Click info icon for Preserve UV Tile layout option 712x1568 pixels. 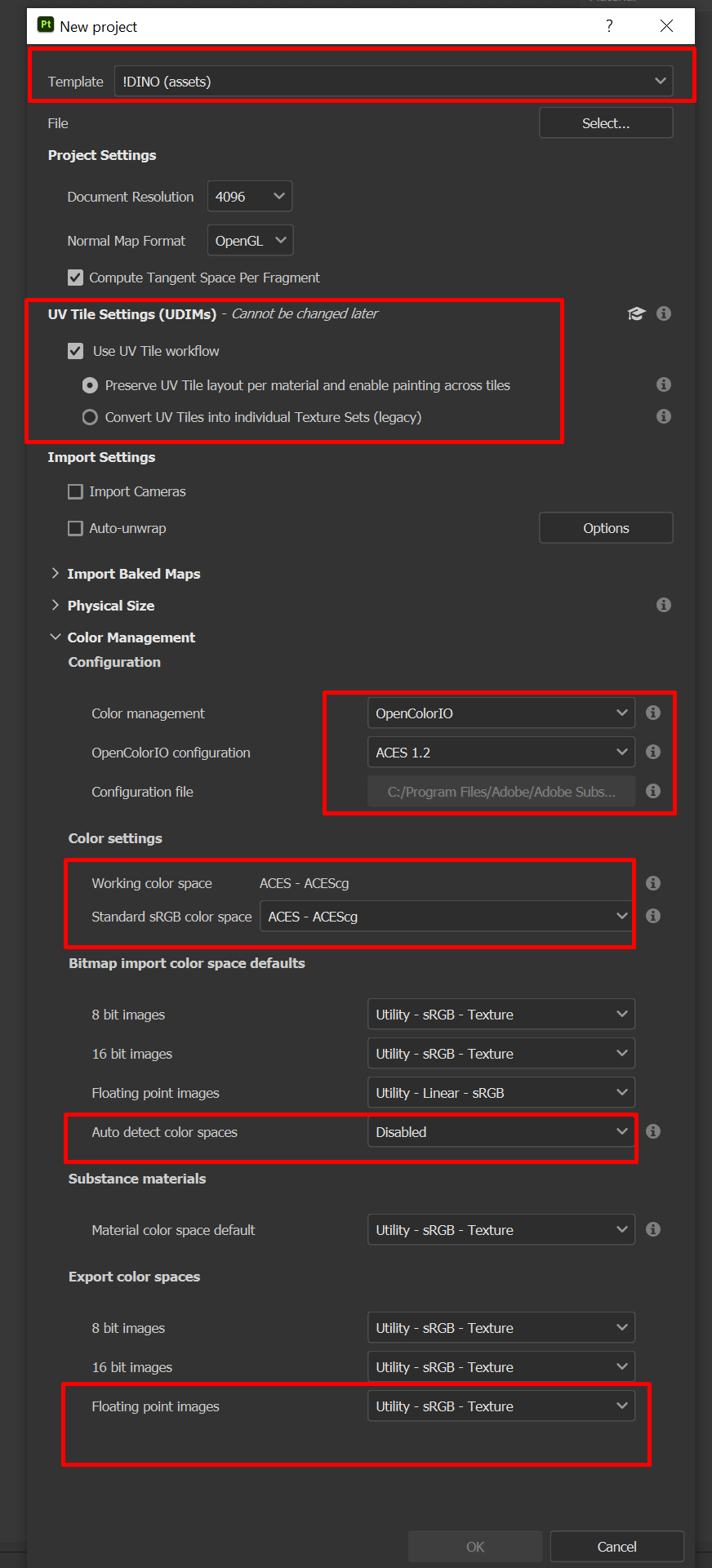pos(664,384)
